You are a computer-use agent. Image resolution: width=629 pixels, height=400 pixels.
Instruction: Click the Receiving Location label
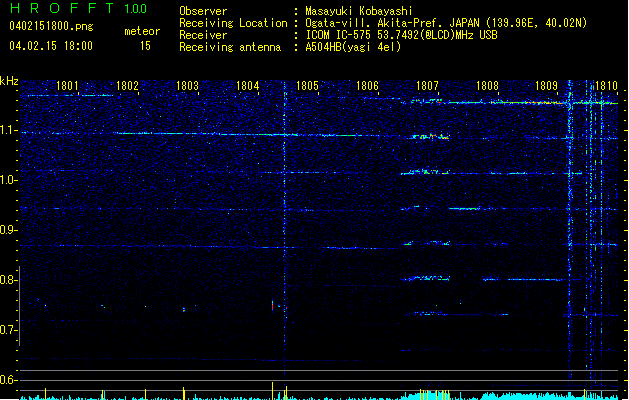(x=233, y=23)
